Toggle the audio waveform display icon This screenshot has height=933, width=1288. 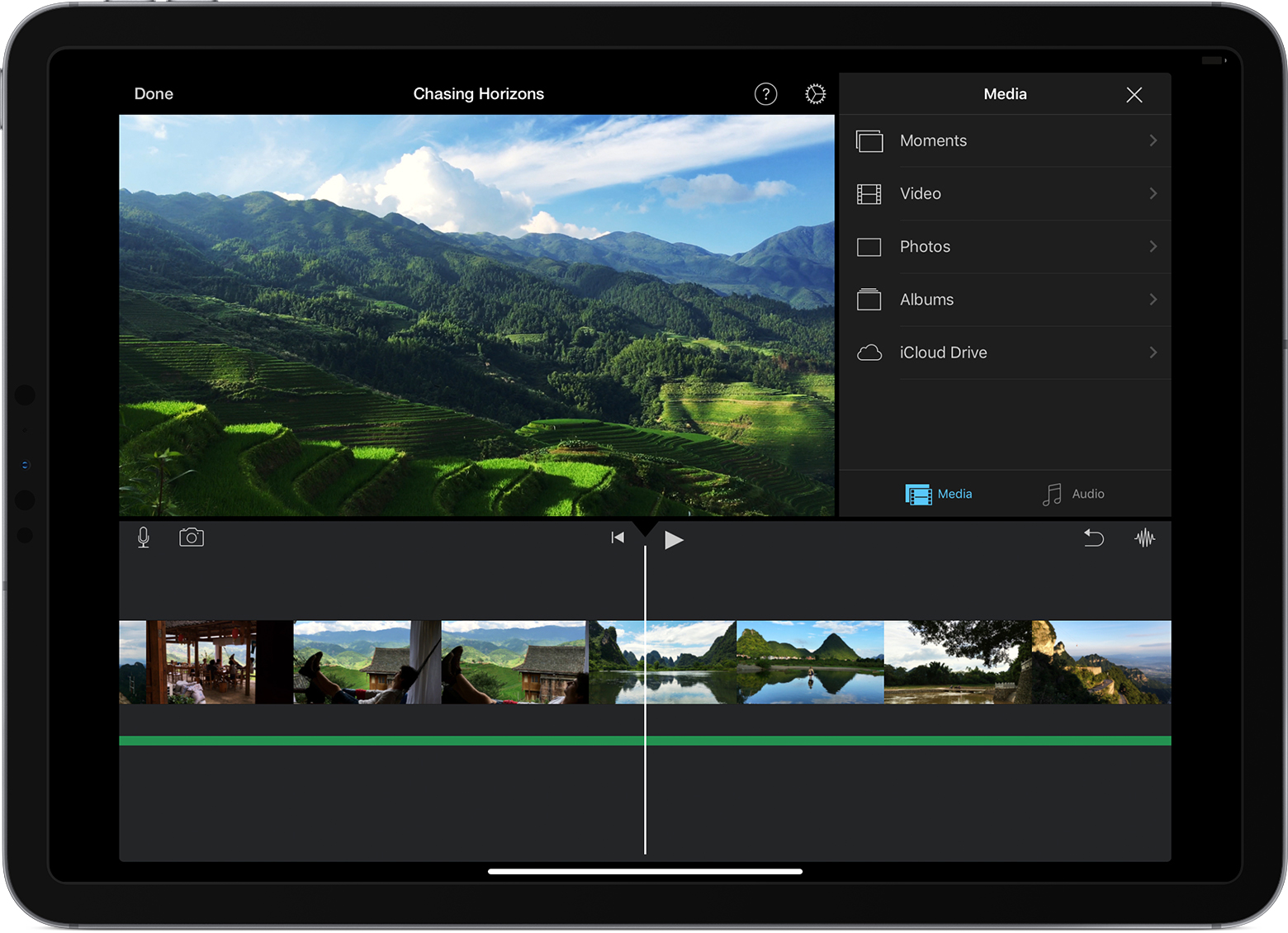click(1145, 538)
